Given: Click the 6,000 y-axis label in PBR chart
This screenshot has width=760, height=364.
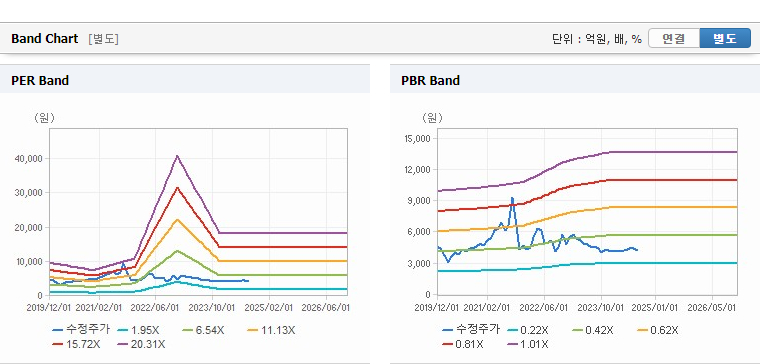Looking at the screenshot, I should pos(420,232).
